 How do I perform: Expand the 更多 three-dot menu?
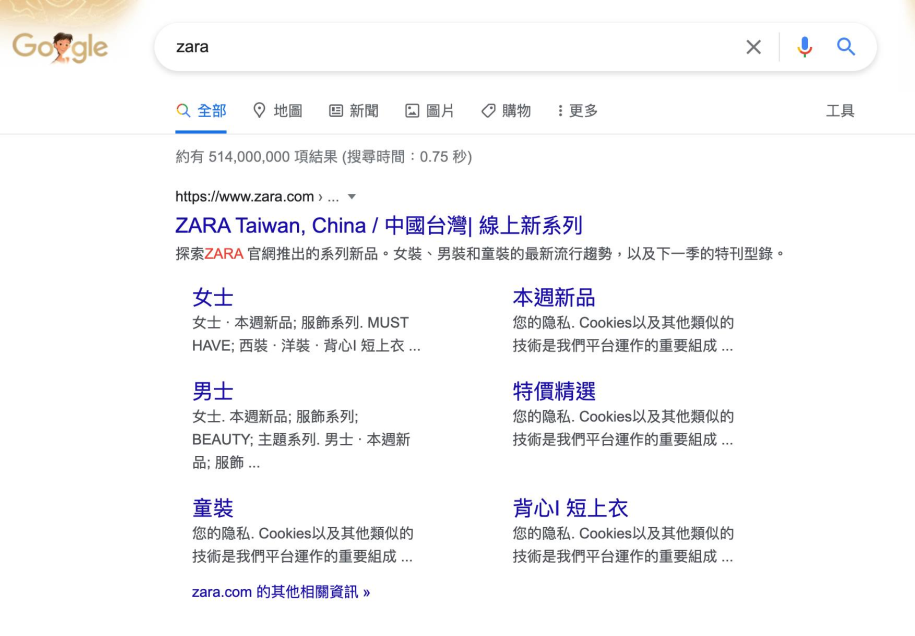point(577,110)
